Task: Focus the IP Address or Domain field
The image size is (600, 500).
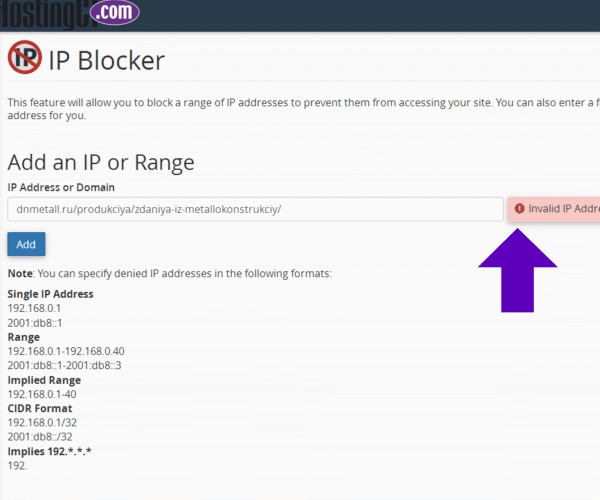Action: (255, 209)
